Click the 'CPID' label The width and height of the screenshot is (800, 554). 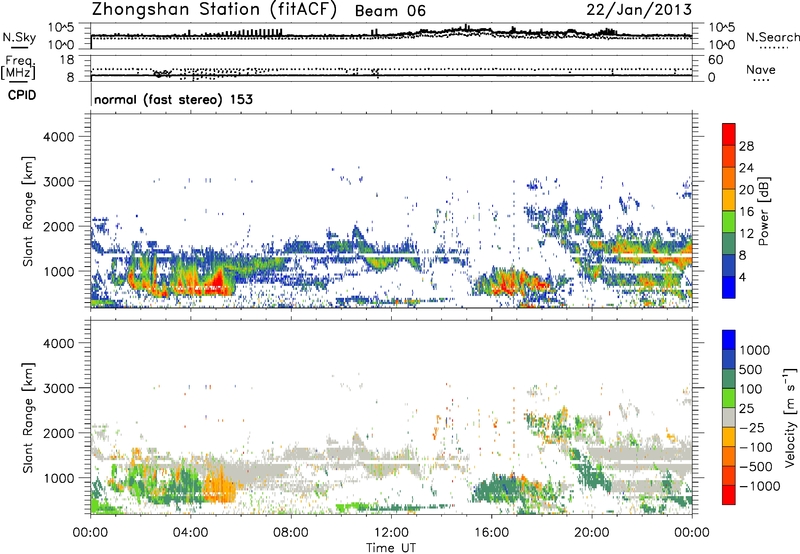pos(22,95)
